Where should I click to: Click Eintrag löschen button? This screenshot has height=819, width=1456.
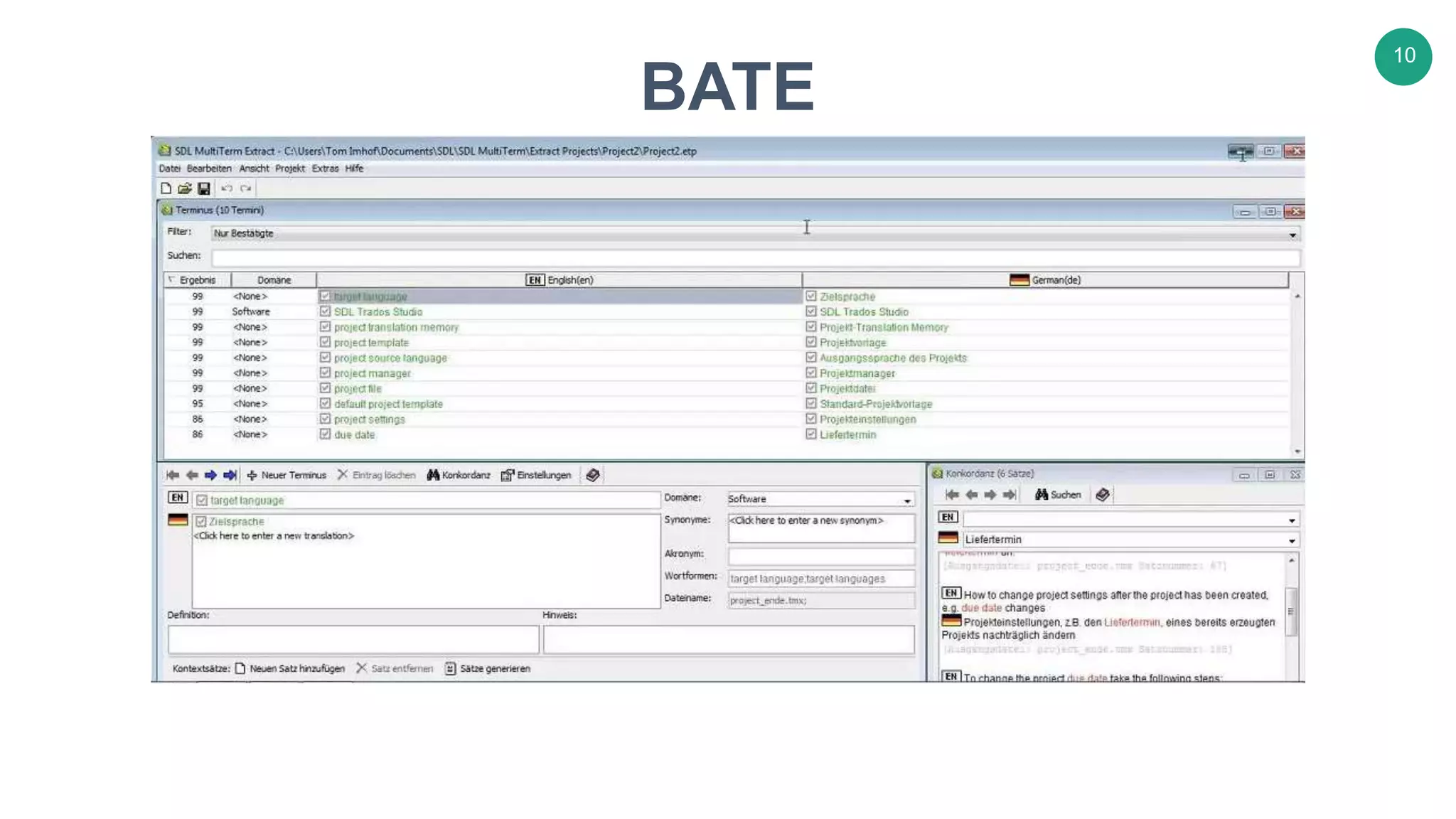pyautogui.click(x=377, y=475)
